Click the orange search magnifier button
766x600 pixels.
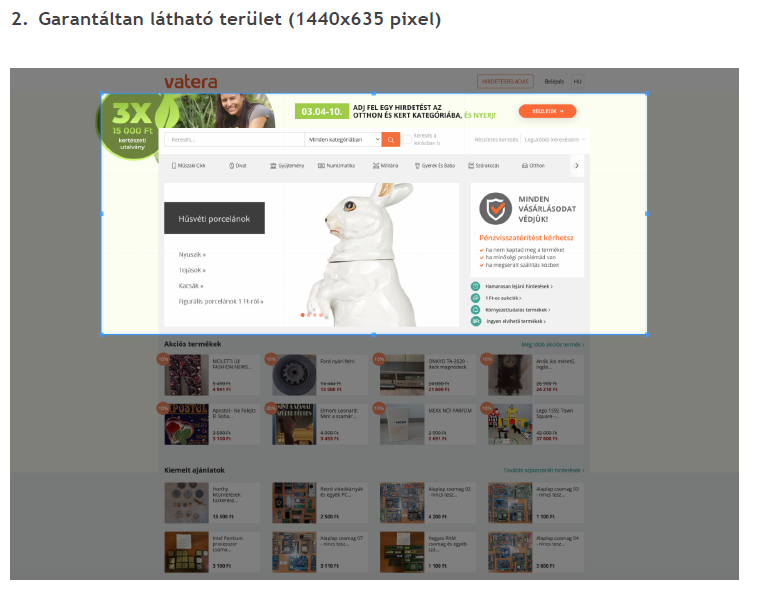pos(390,140)
